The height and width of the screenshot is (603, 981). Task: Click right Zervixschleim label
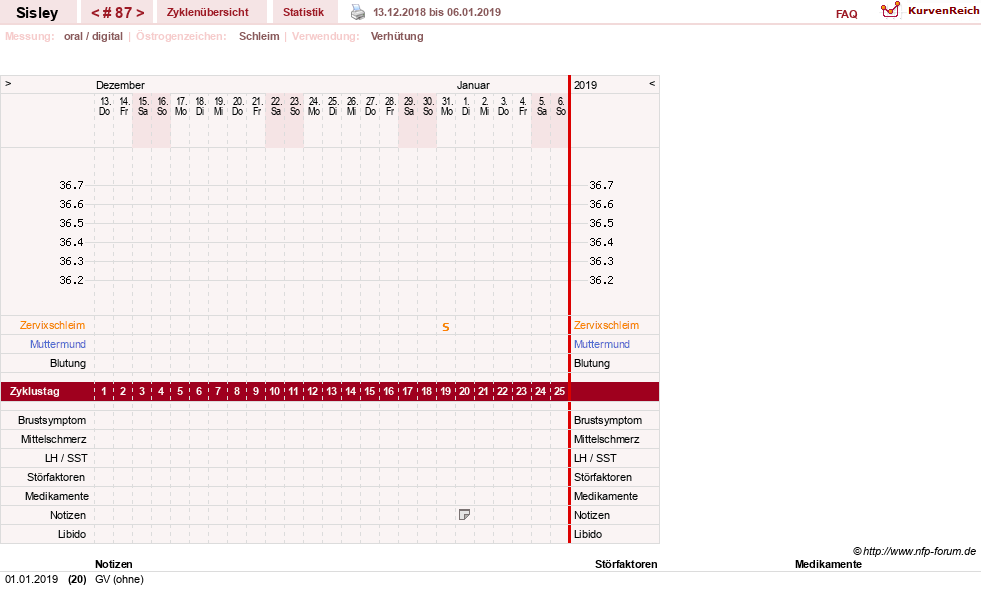tap(606, 325)
